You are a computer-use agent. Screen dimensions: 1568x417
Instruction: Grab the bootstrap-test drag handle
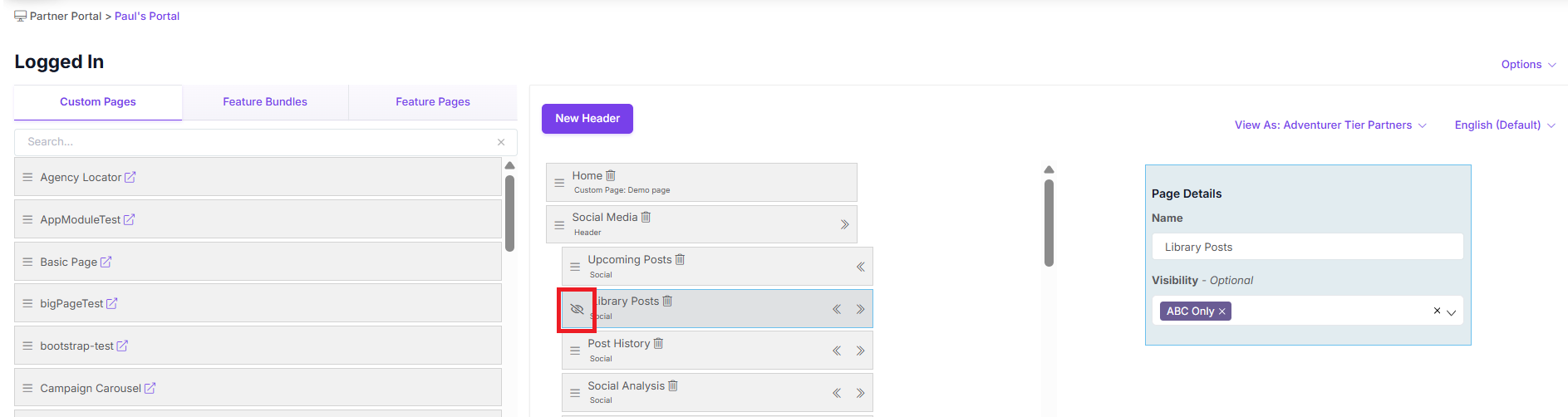[27, 346]
